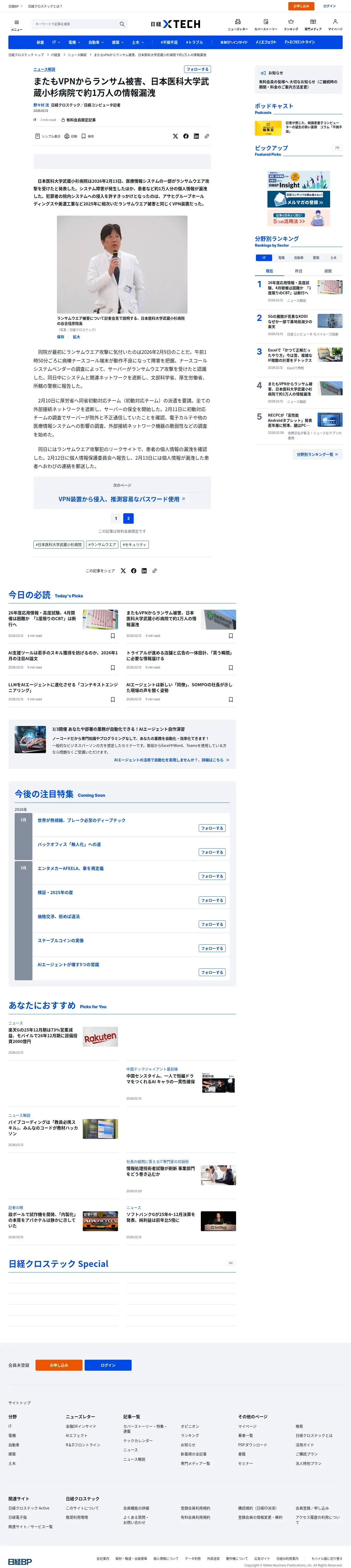351x1568 pixels.
Task: Open the Rakuten article thumbnail
Action: pos(100,1037)
